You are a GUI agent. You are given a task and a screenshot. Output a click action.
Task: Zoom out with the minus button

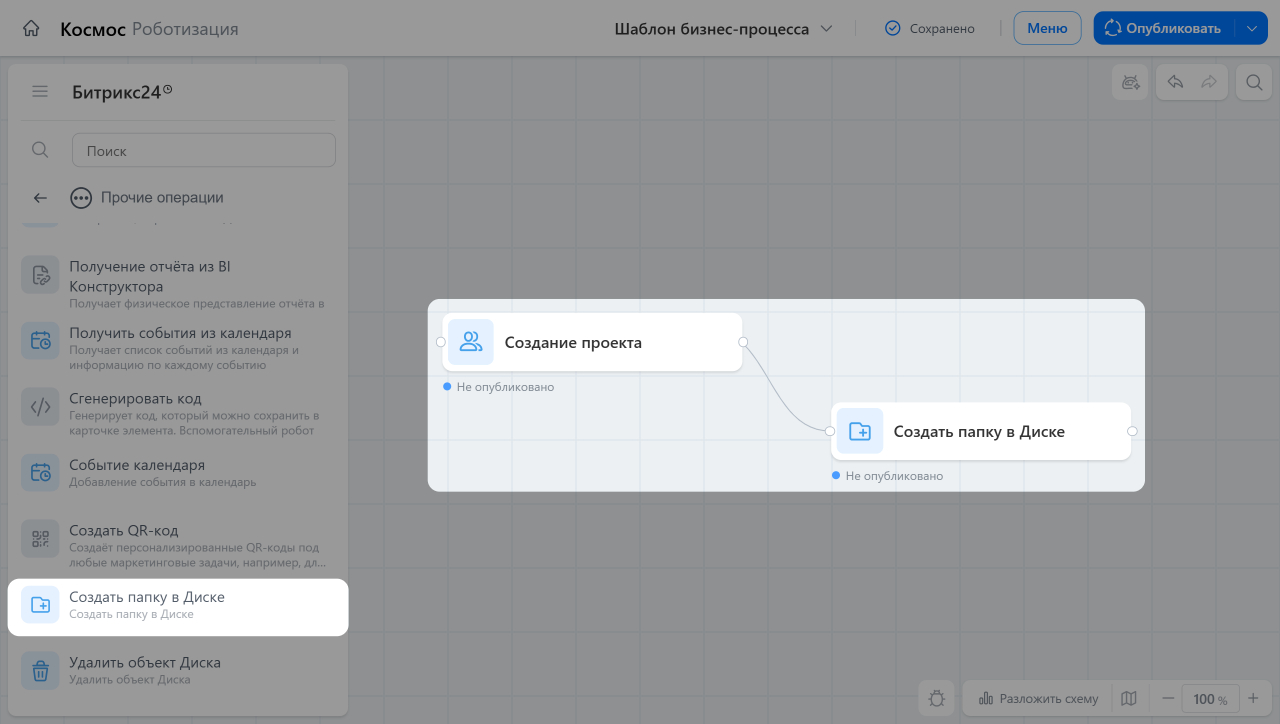[x=1168, y=698]
